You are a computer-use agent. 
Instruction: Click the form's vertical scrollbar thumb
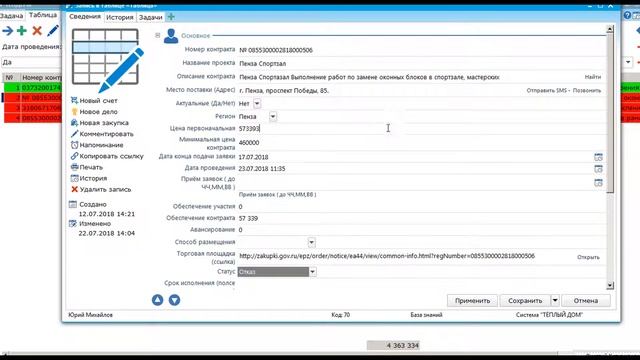pos(610,113)
